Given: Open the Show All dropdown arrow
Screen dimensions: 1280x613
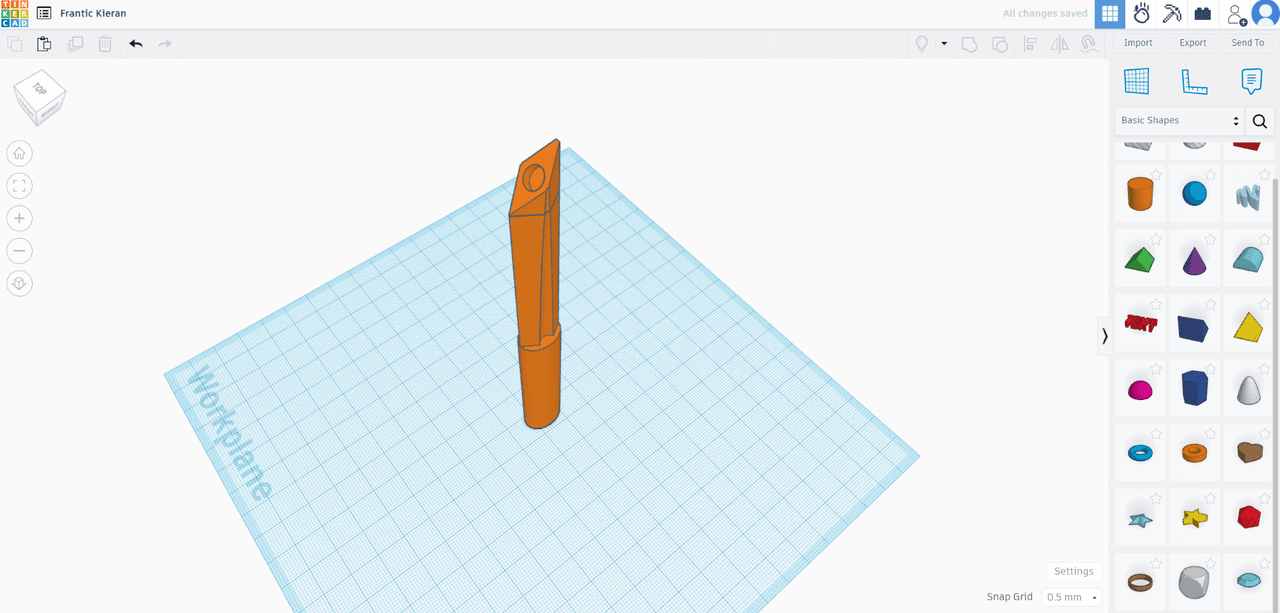Looking at the screenshot, I should click(x=943, y=44).
